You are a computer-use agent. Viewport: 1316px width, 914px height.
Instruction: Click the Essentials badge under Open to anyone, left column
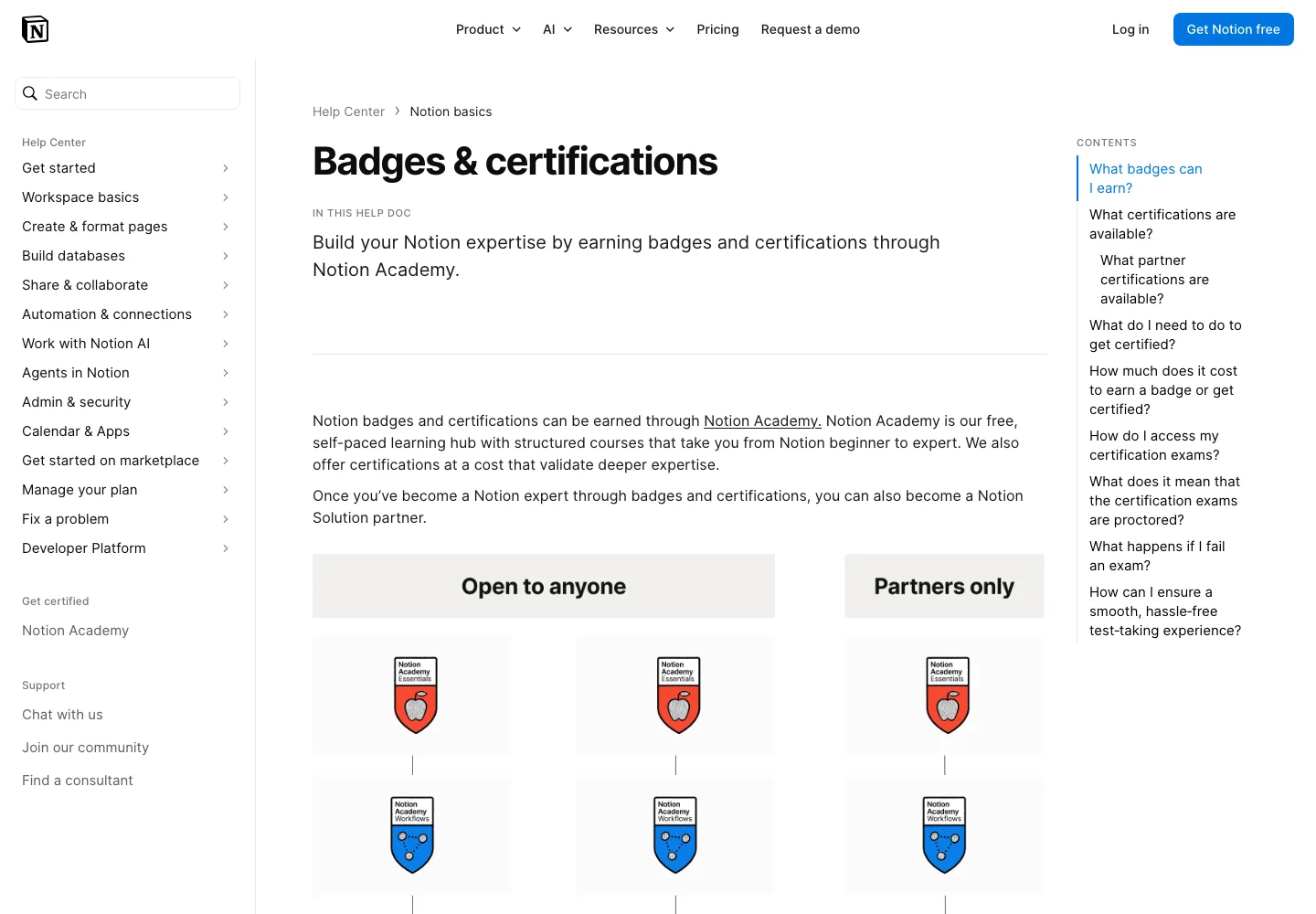(415, 695)
